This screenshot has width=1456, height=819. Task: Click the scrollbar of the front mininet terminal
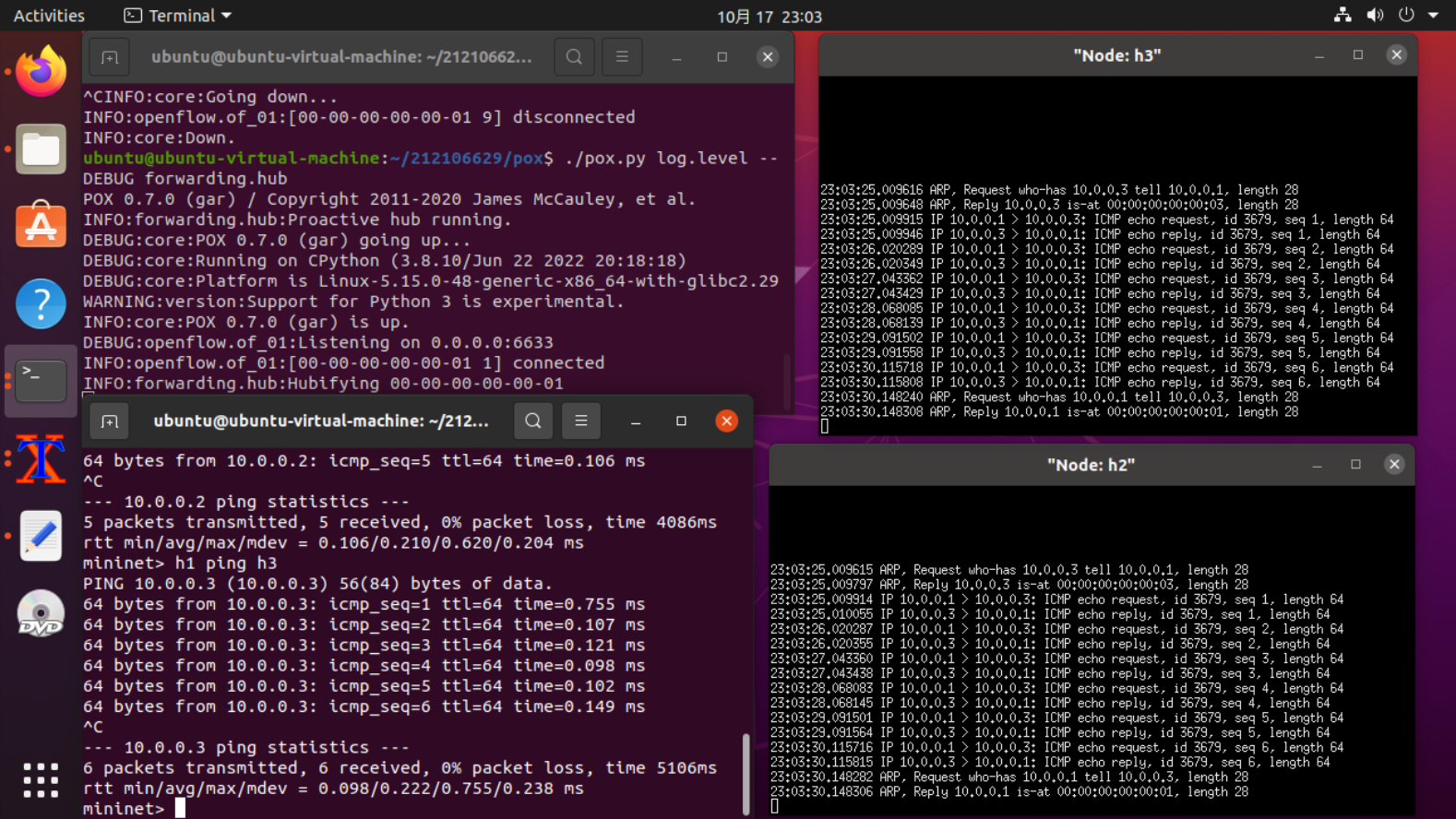746,773
